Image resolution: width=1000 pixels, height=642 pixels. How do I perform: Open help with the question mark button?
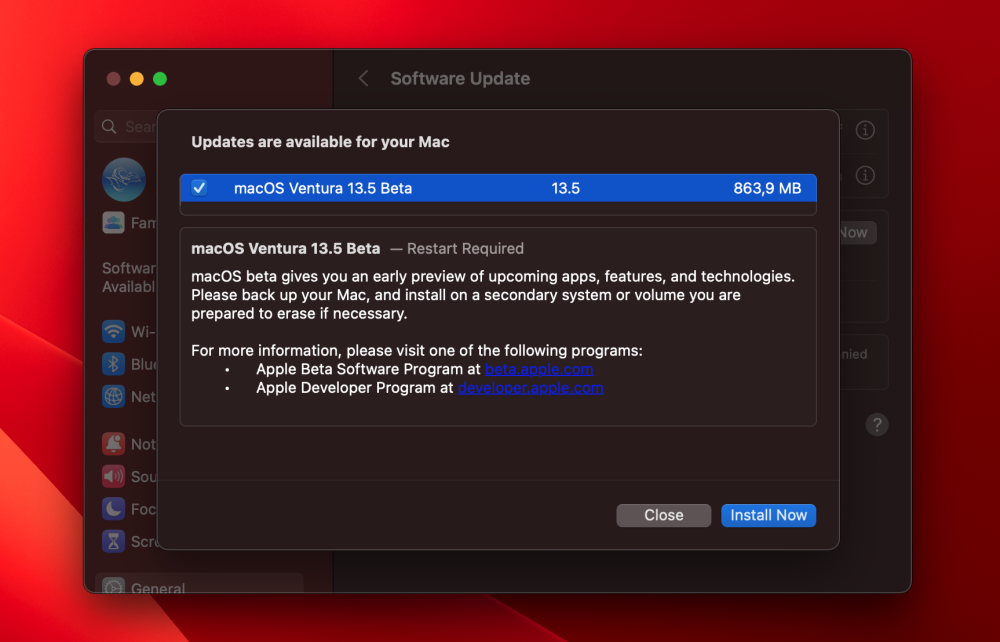[877, 425]
